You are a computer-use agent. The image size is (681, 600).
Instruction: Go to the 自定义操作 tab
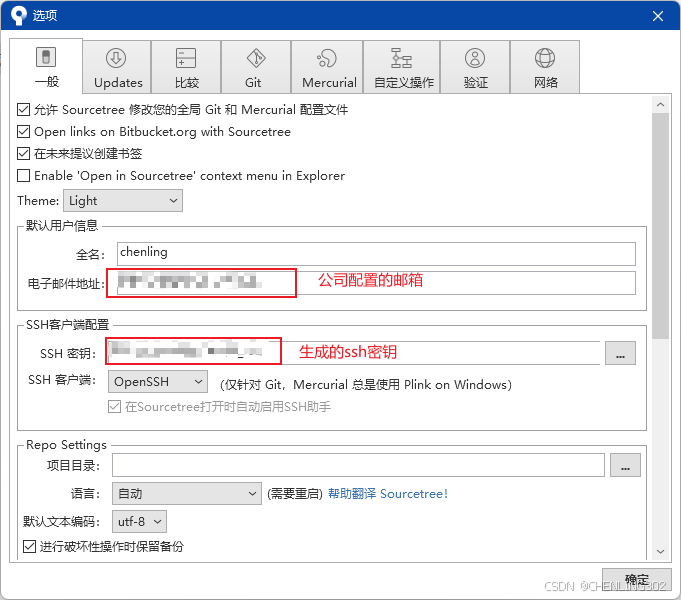pos(402,67)
